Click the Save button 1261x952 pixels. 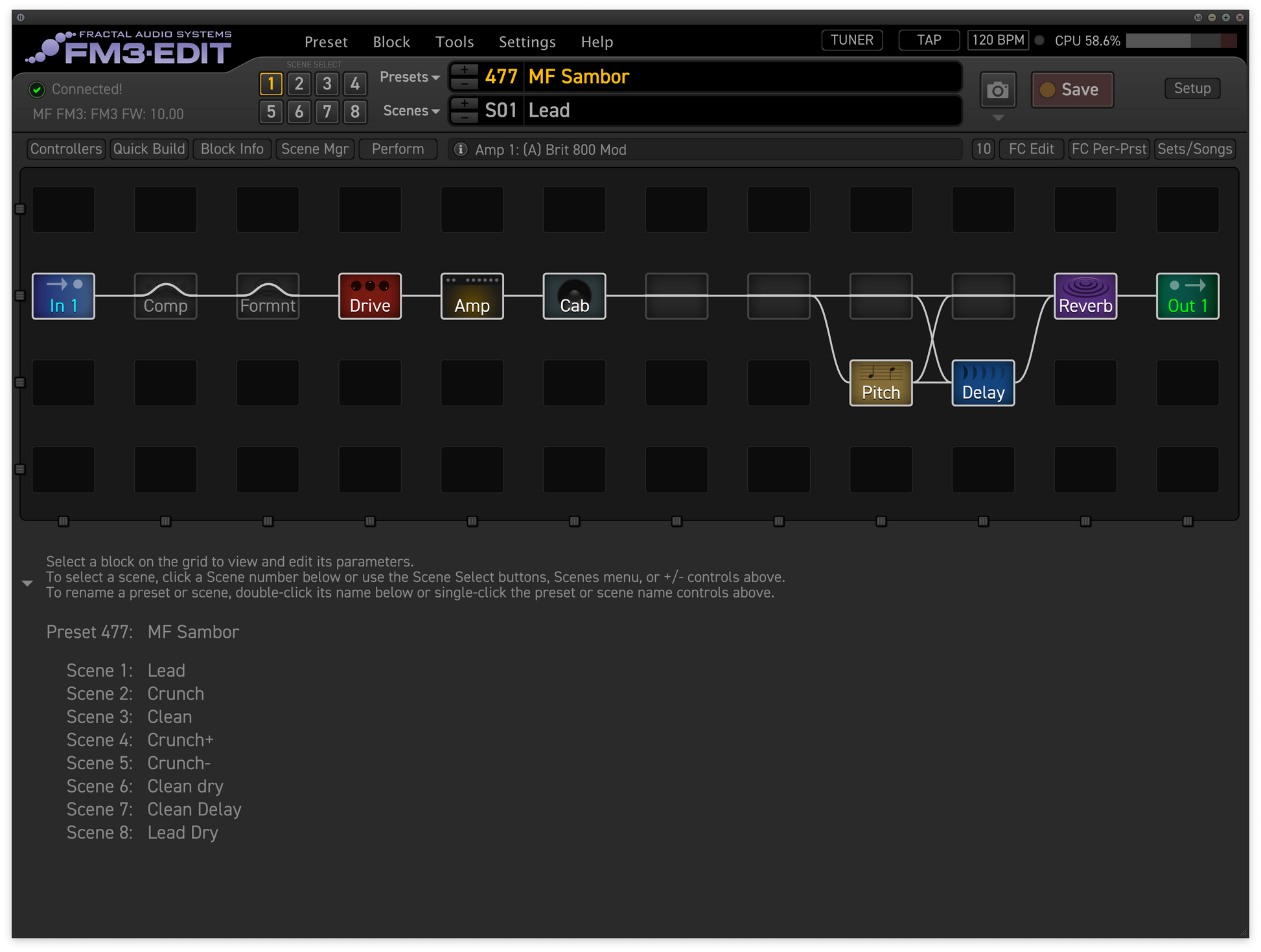click(1072, 89)
